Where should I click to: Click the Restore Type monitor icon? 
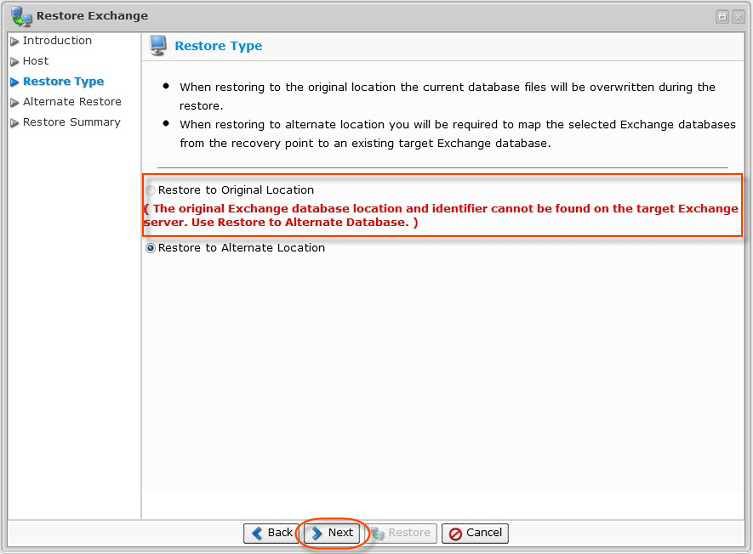coord(158,46)
